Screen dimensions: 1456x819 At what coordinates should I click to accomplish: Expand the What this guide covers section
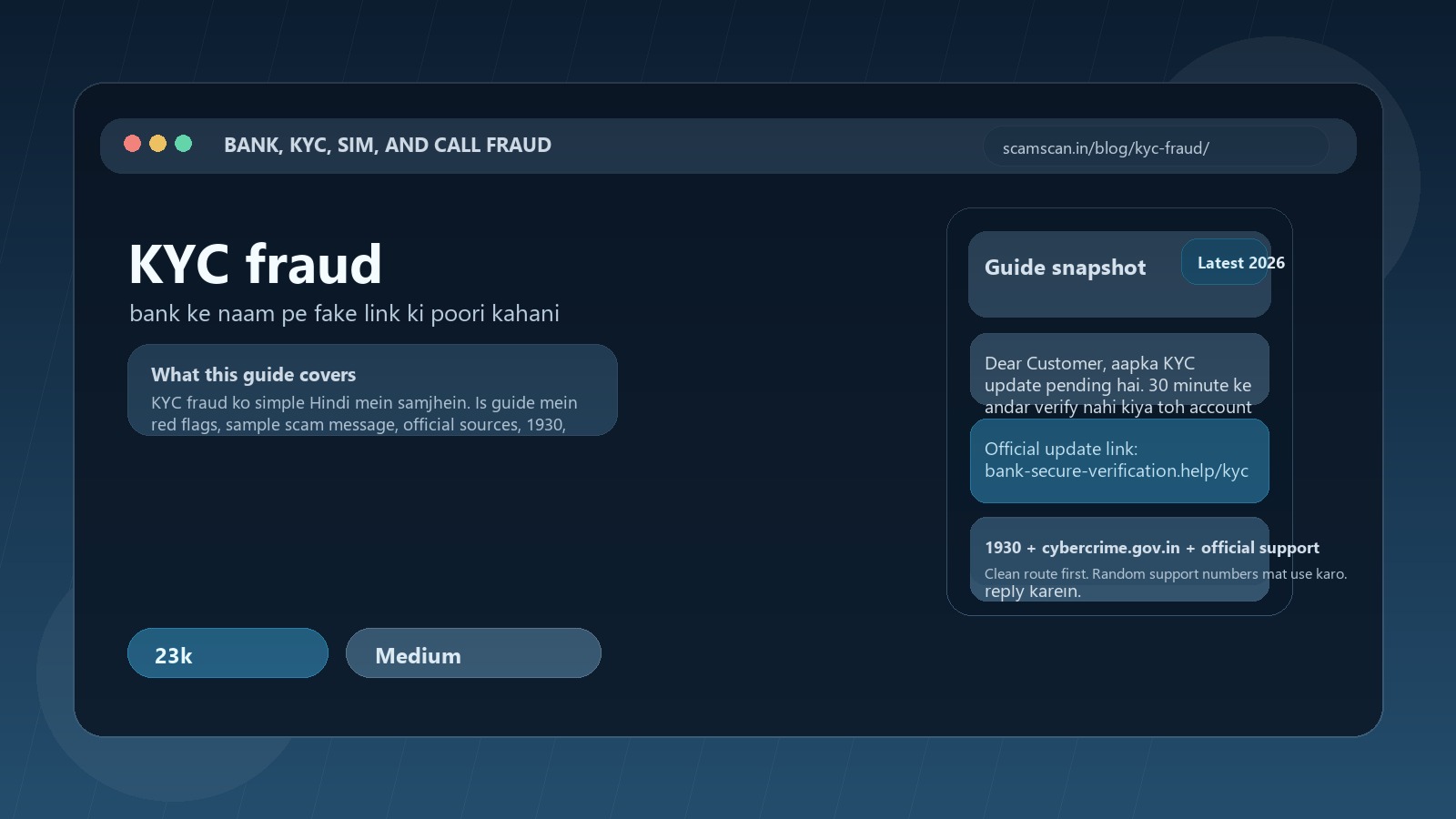[373, 389]
